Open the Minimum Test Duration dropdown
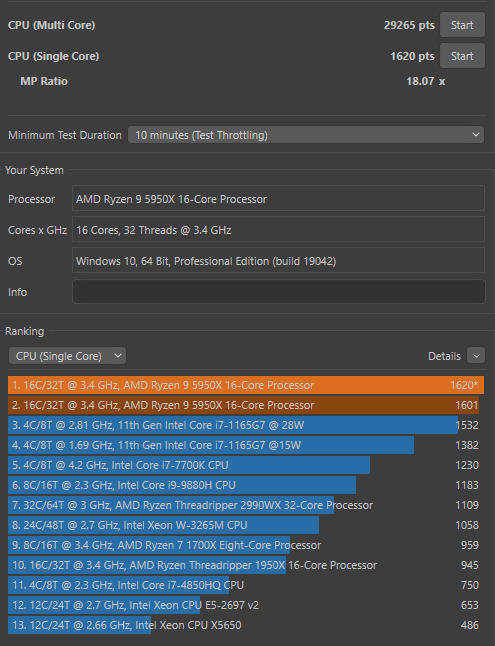The width and height of the screenshot is (495, 646). click(x=306, y=135)
